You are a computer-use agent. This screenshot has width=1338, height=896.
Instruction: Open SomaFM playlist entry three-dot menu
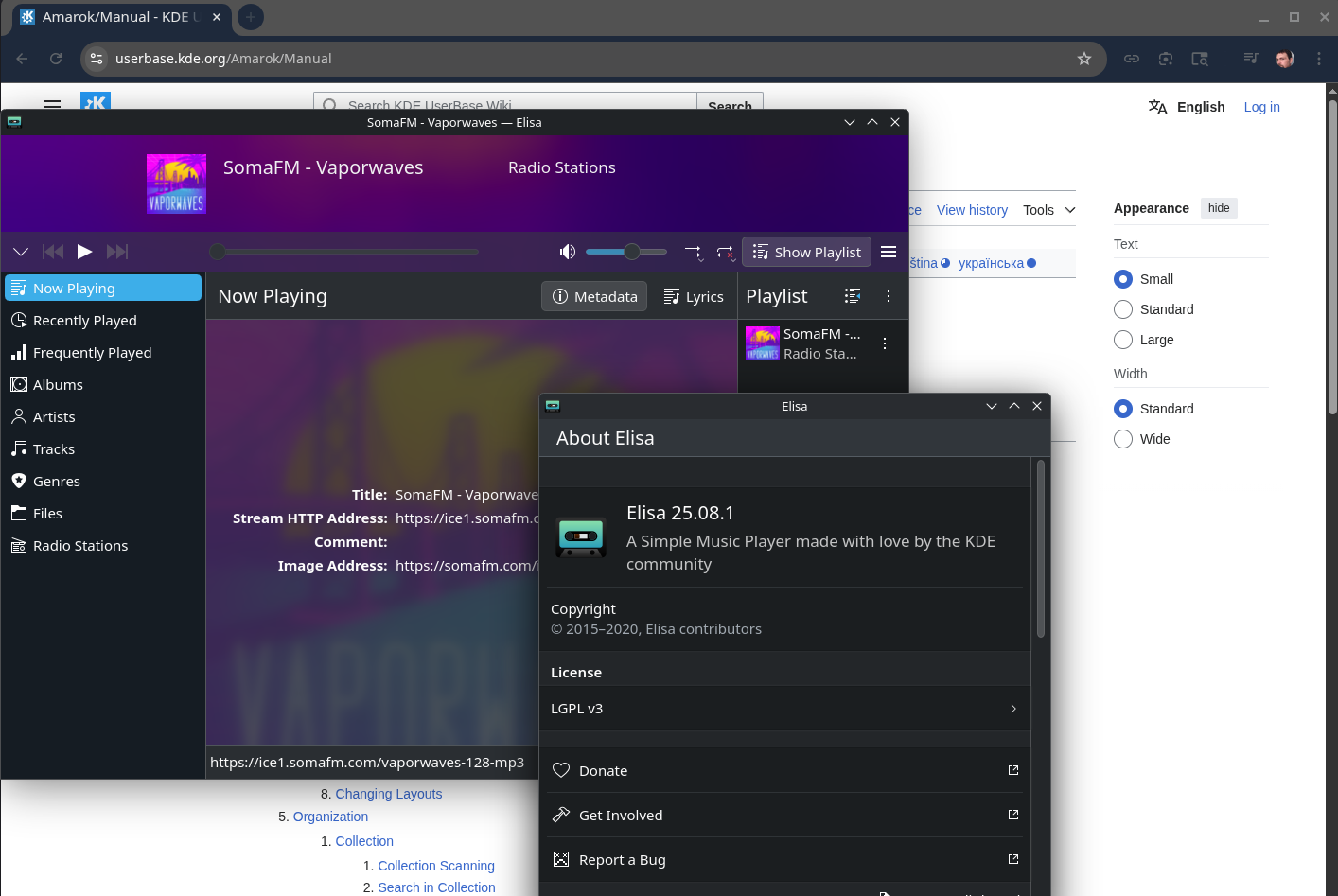tap(885, 343)
